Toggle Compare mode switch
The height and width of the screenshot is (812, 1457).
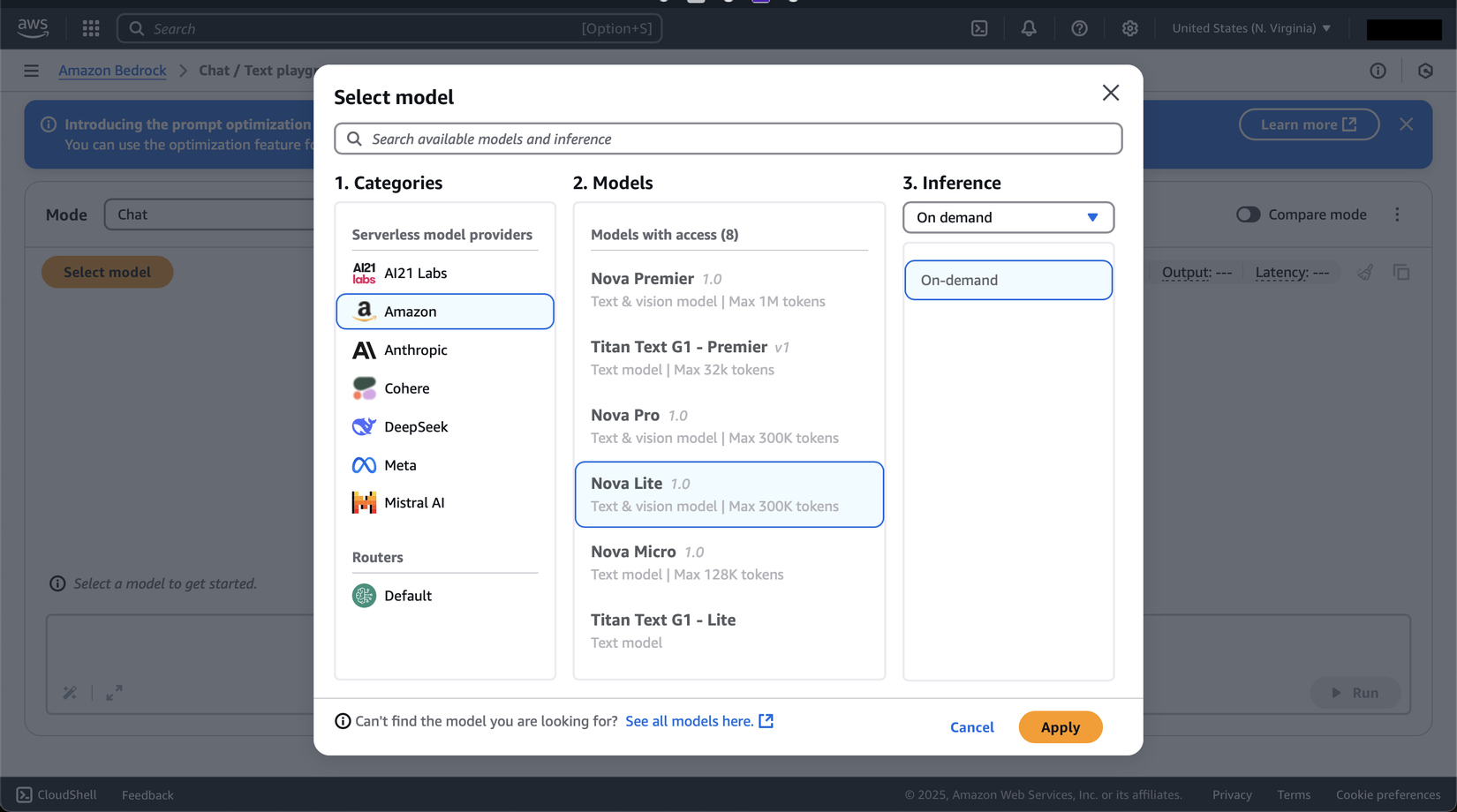click(x=1248, y=214)
